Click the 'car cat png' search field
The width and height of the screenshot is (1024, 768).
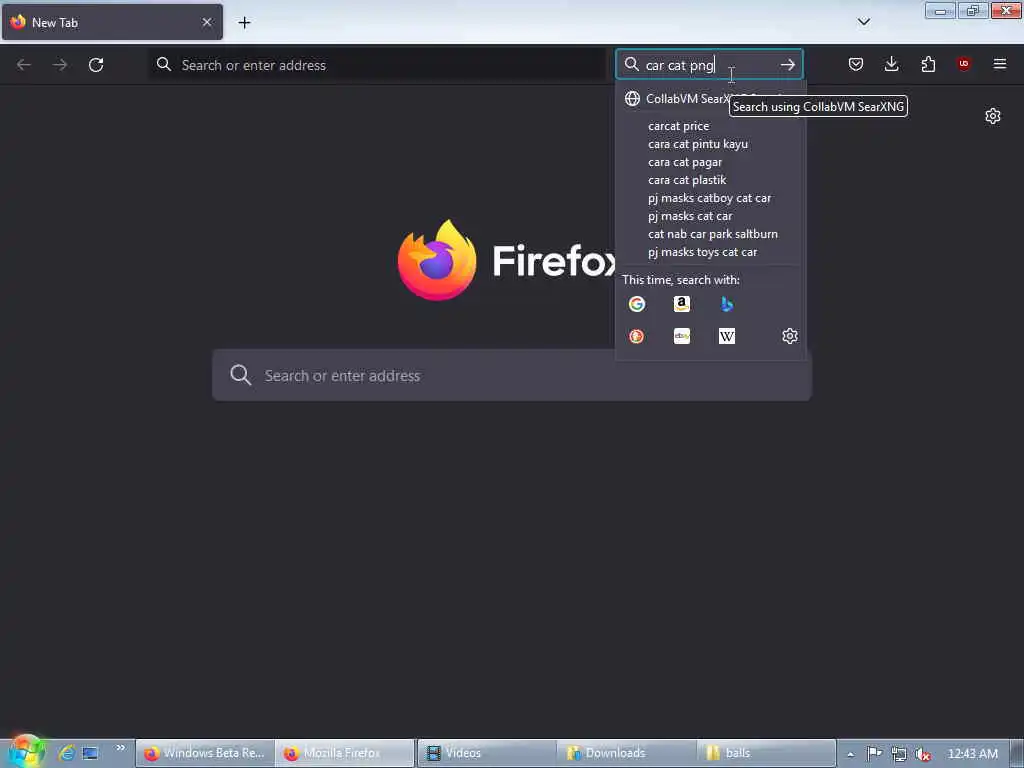pos(709,65)
